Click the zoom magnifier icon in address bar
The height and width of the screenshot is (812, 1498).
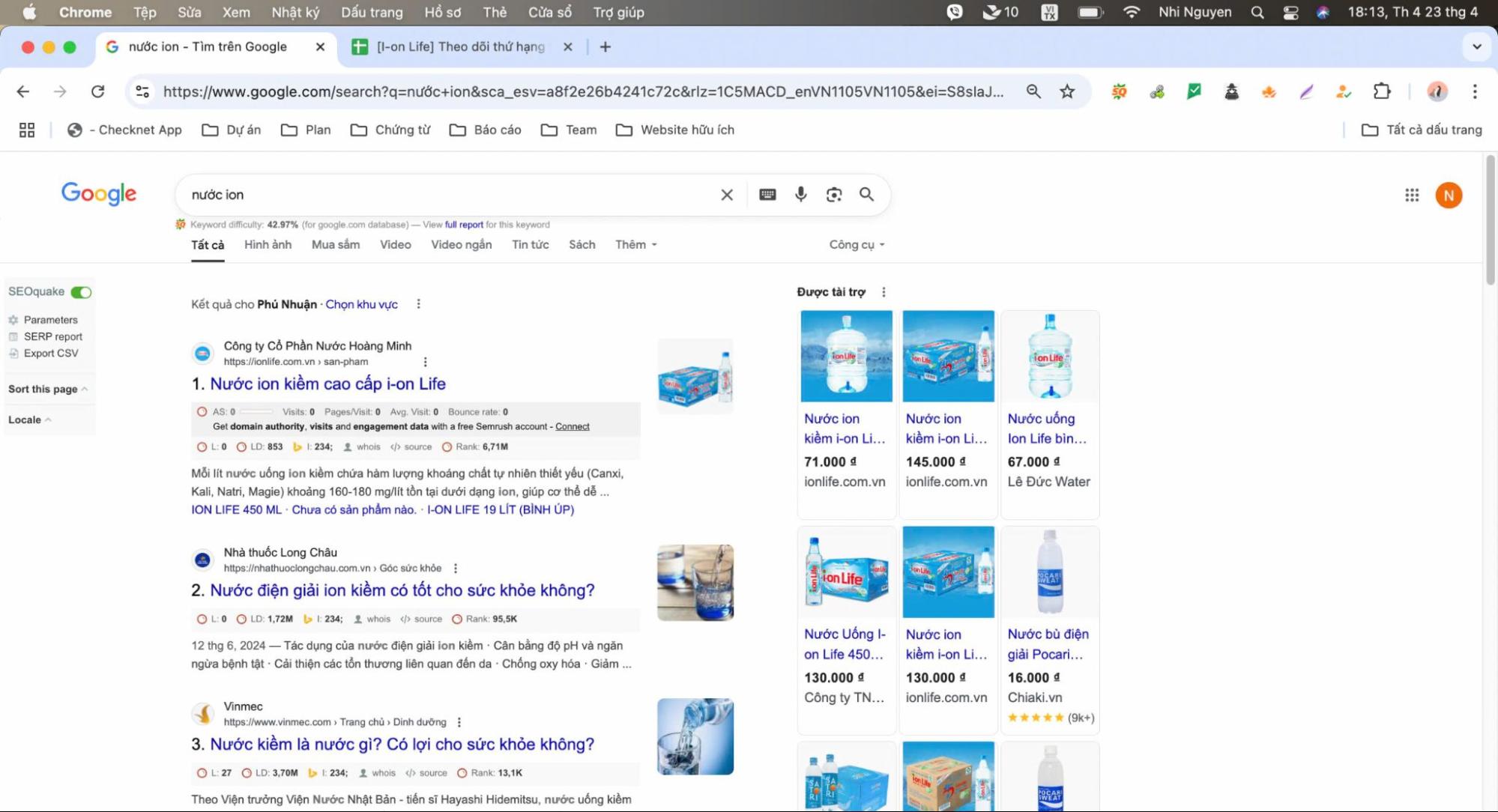pyautogui.click(x=1033, y=91)
